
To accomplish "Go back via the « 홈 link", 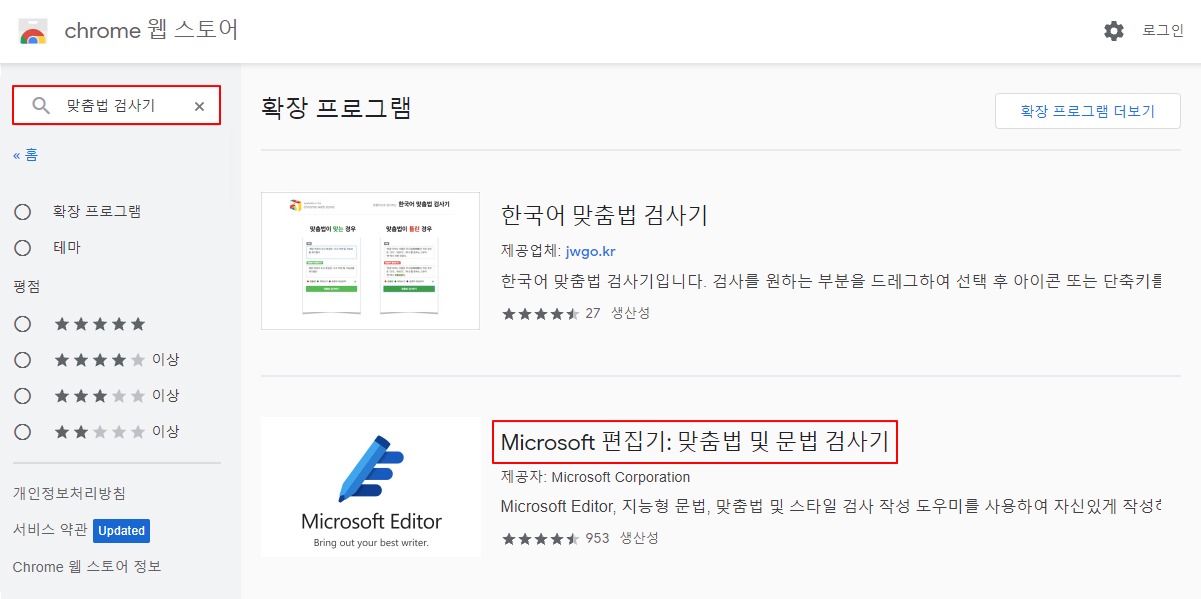I will coord(26,155).
